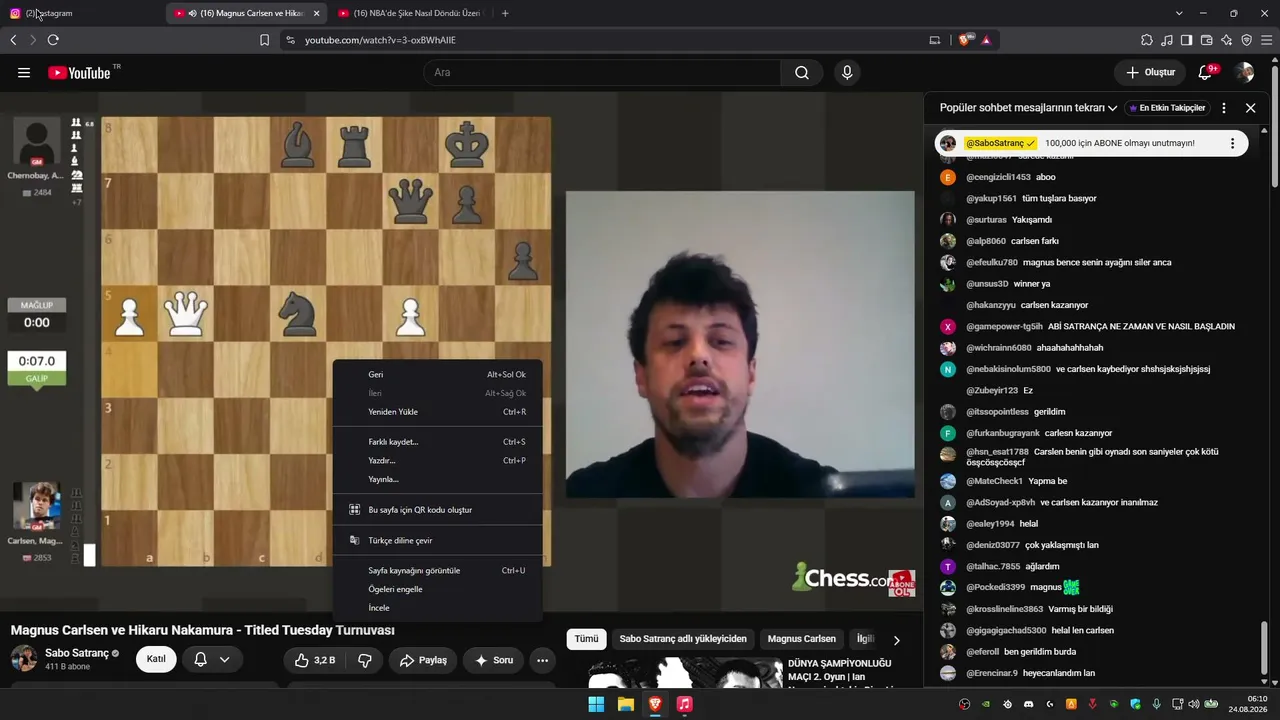Bookmark this page with the bookmark icon

tap(264, 40)
